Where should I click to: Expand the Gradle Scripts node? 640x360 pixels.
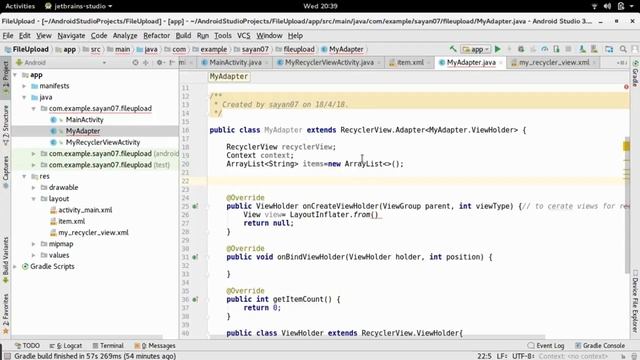15,267
